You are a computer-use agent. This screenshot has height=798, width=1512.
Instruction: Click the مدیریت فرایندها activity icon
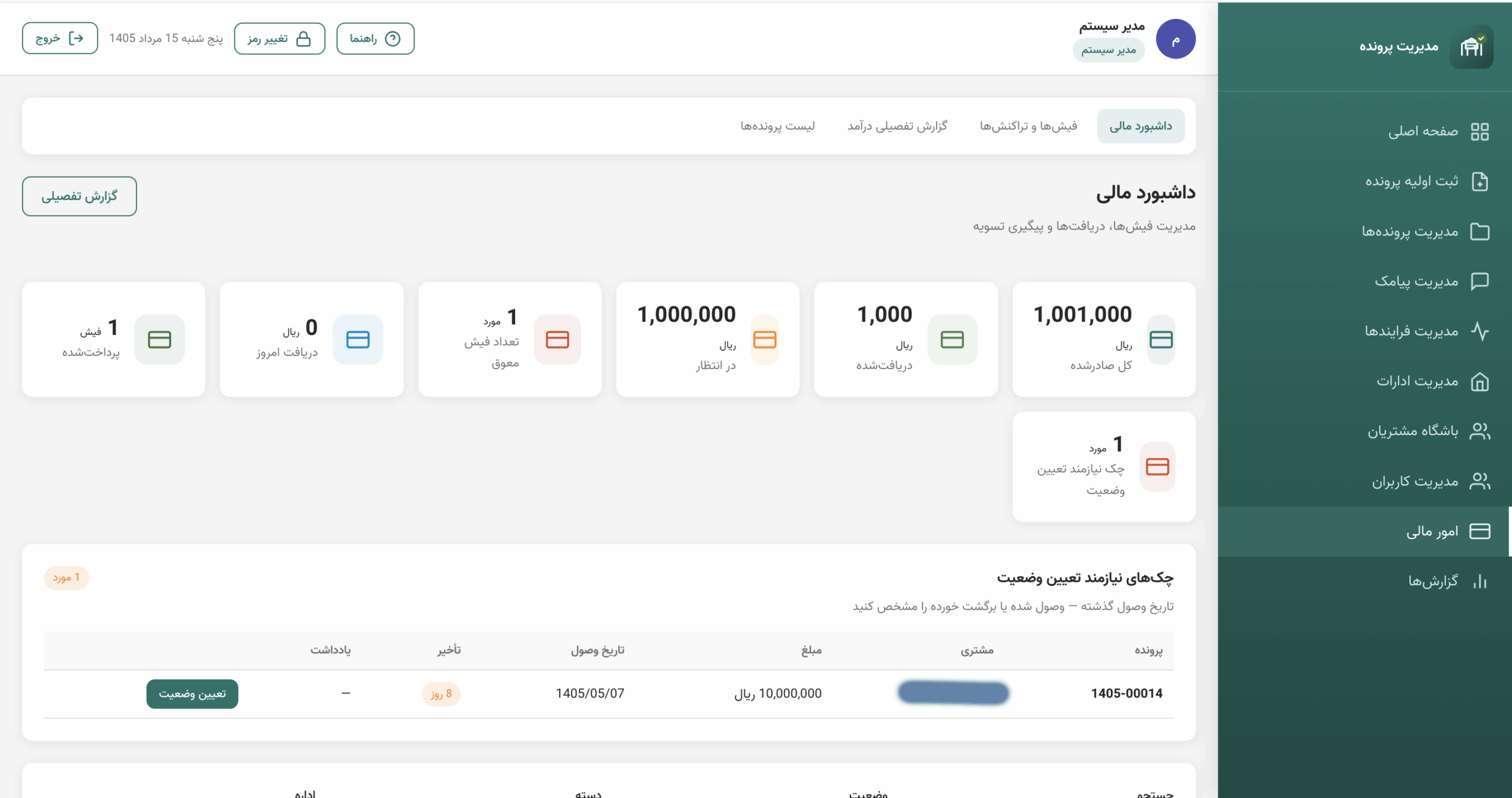coord(1480,331)
